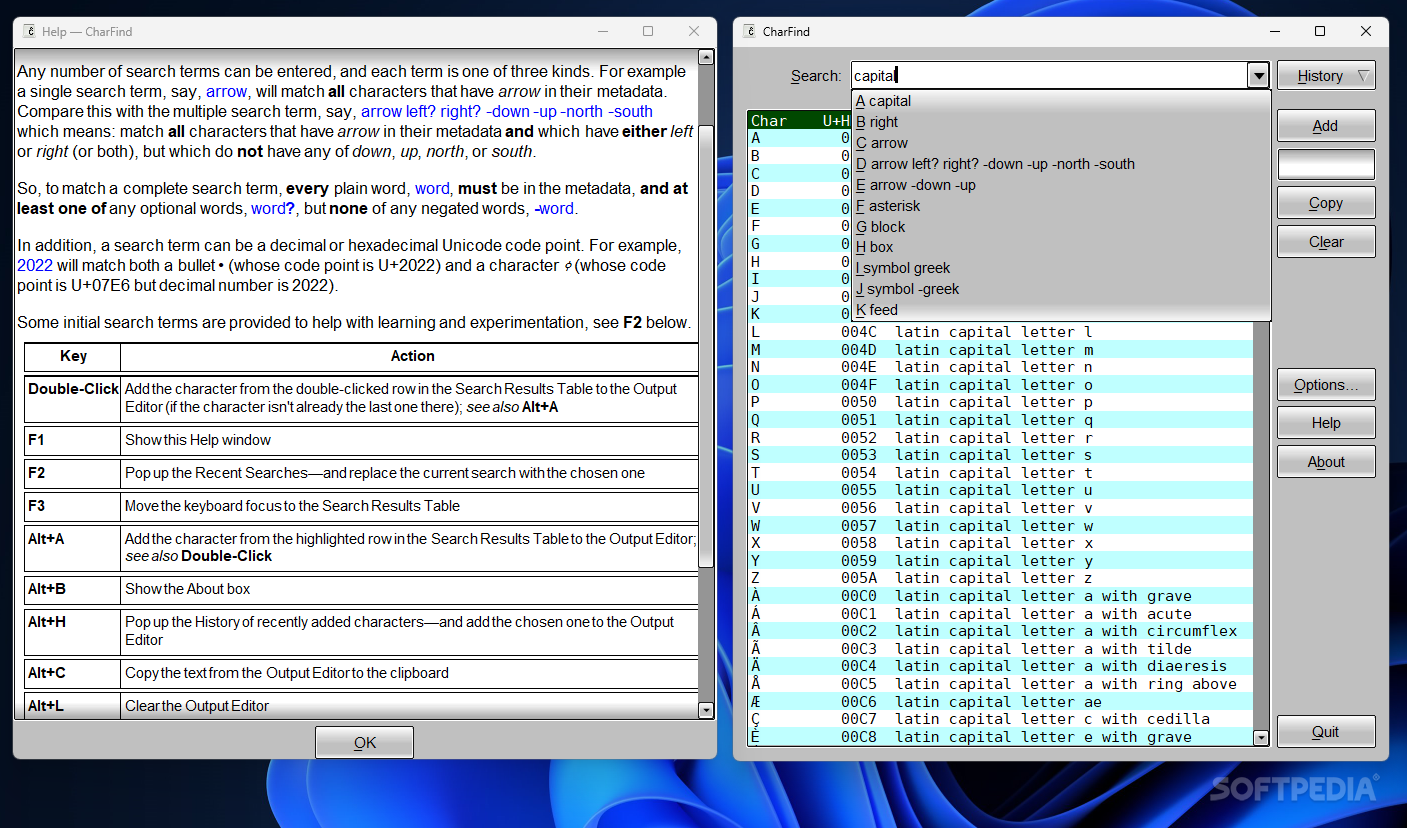Select row 'latin capital letter z'
This screenshot has width=1407, height=828.
[1000, 578]
